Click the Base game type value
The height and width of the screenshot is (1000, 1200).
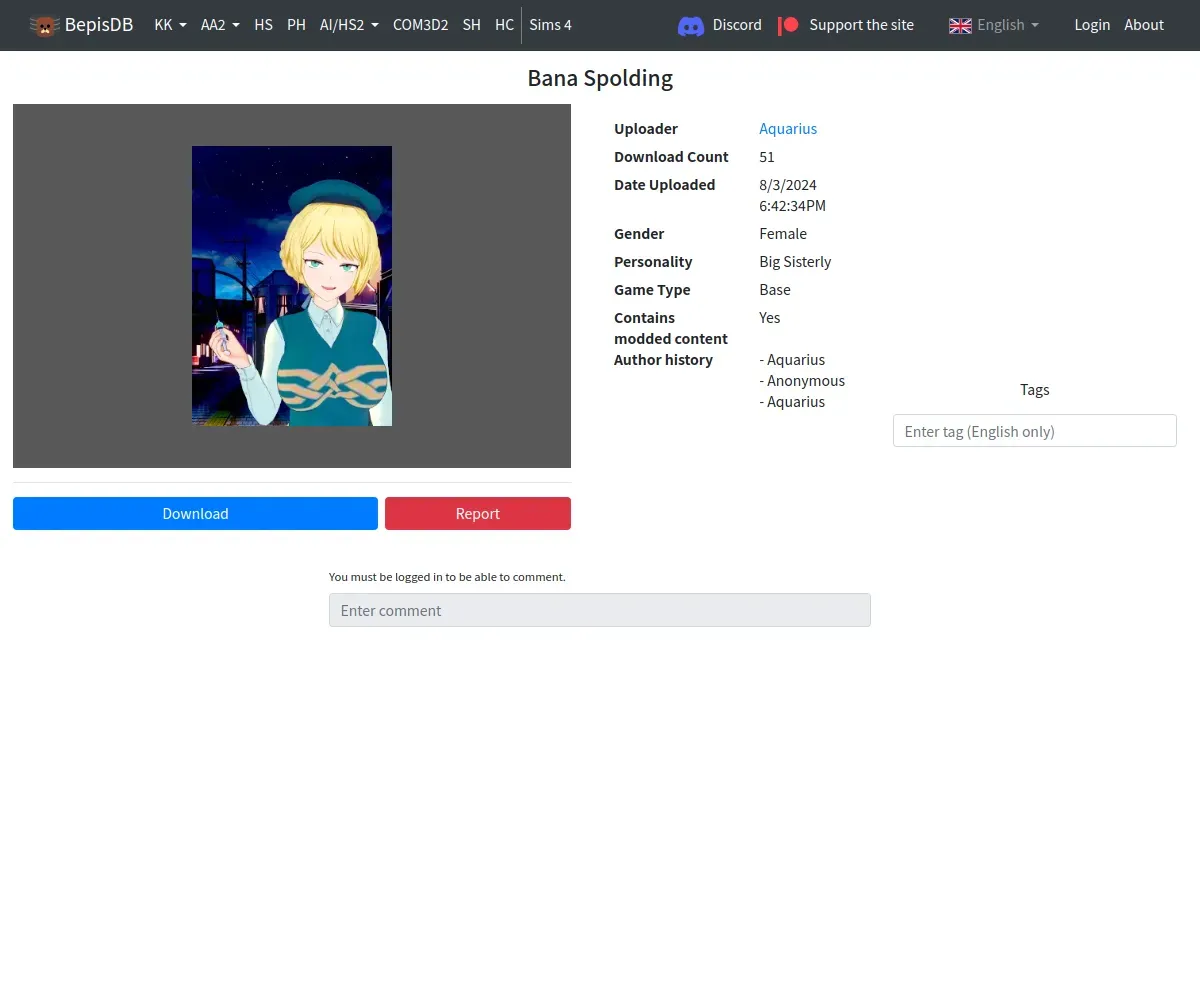(775, 289)
